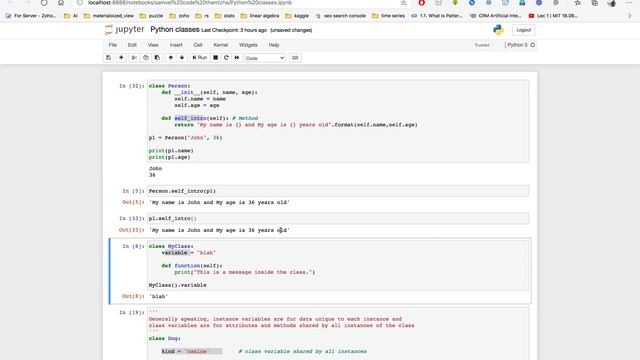
Task: Click the kernel idle status circle
Action: (533, 45)
